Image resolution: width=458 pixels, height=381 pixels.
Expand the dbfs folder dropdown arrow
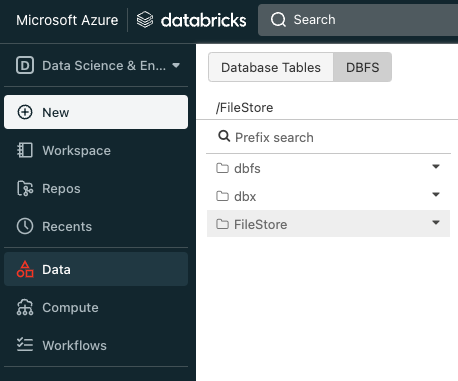436,166
